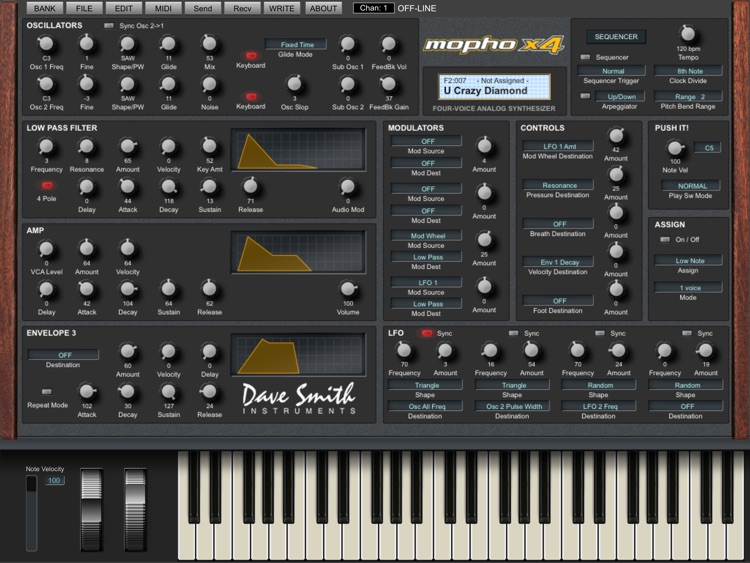The height and width of the screenshot is (563, 750).
Task: Open the Pressure Destination Resonance dropdown
Action: [558, 185]
